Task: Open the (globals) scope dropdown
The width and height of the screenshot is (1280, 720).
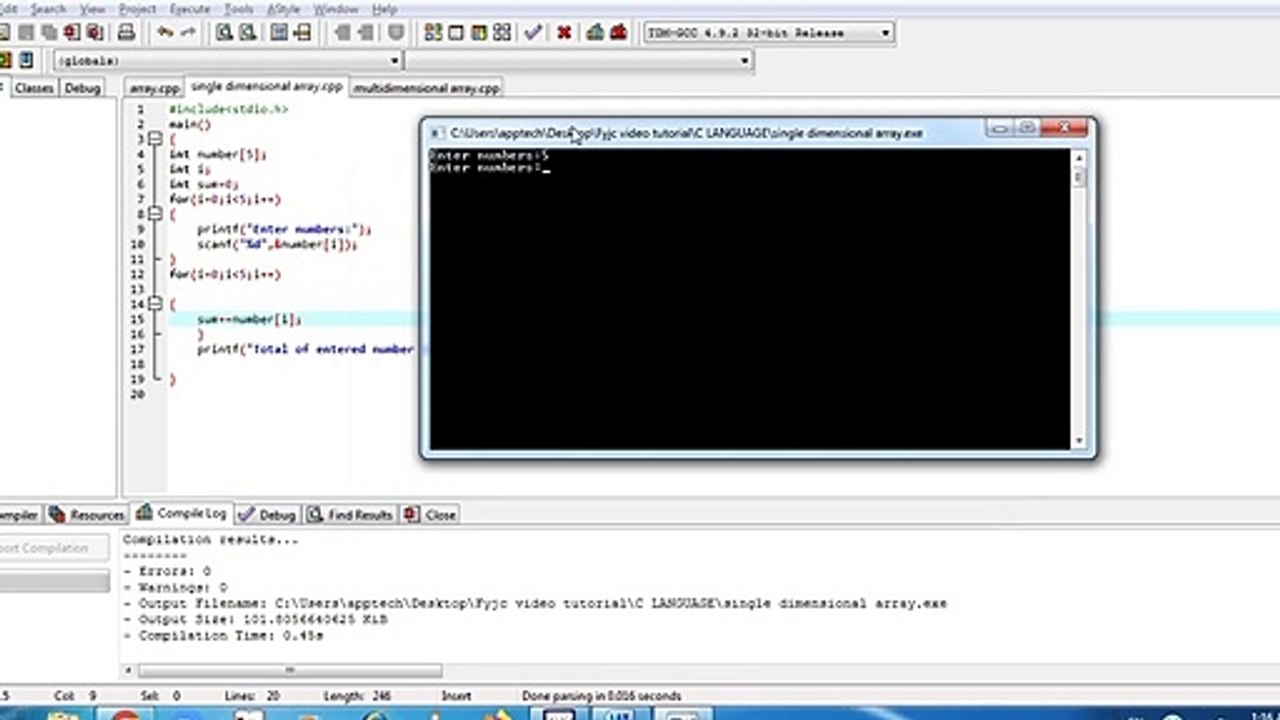Action: coord(227,61)
